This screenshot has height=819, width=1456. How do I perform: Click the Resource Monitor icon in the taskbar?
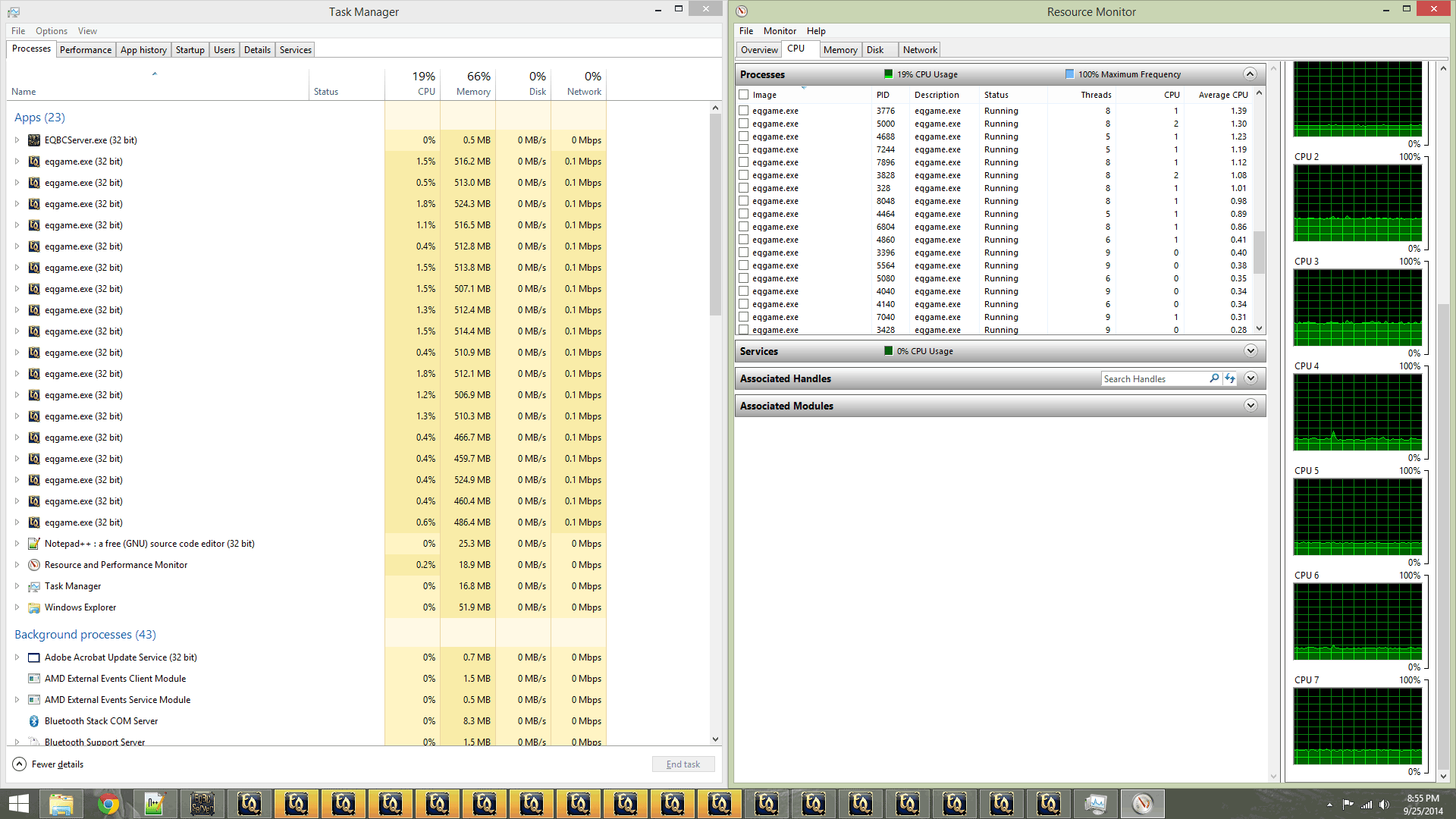(x=1143, y=803)
